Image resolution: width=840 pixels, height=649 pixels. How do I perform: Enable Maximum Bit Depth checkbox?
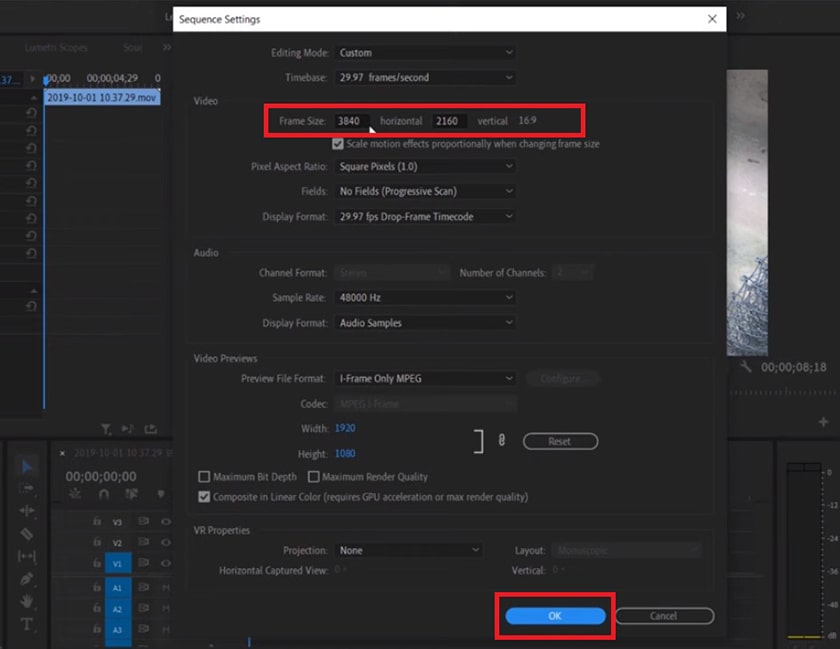[205, 477]
